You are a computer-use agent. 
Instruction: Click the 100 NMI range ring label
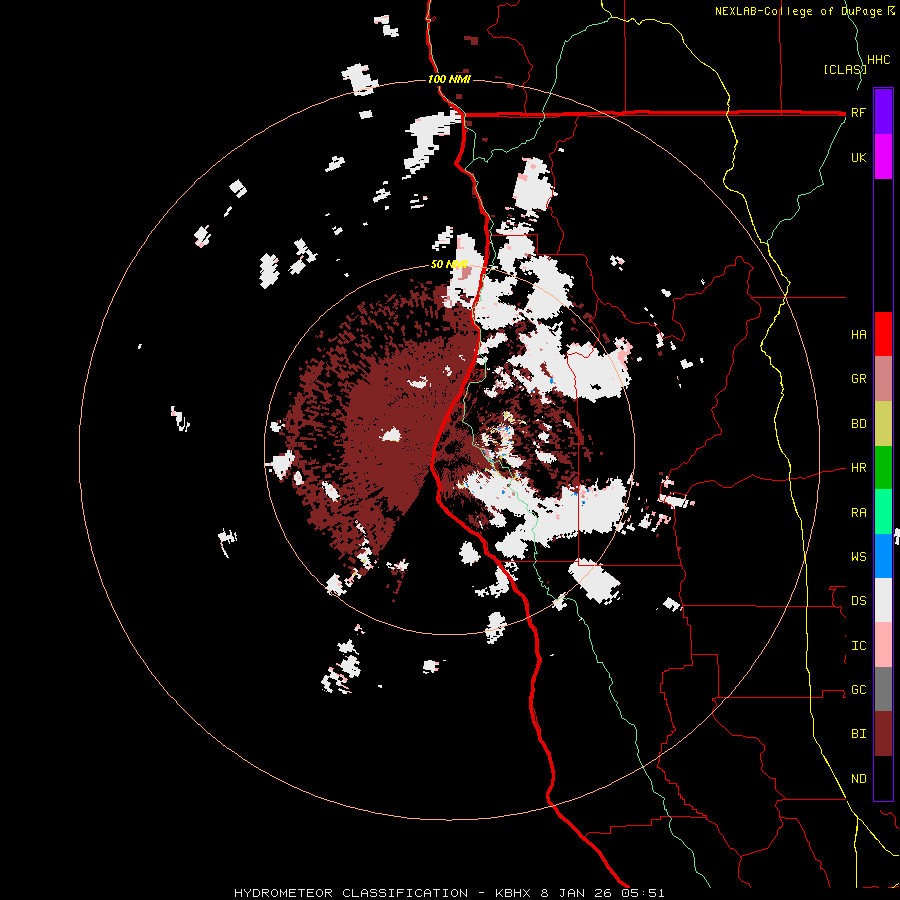449,79
